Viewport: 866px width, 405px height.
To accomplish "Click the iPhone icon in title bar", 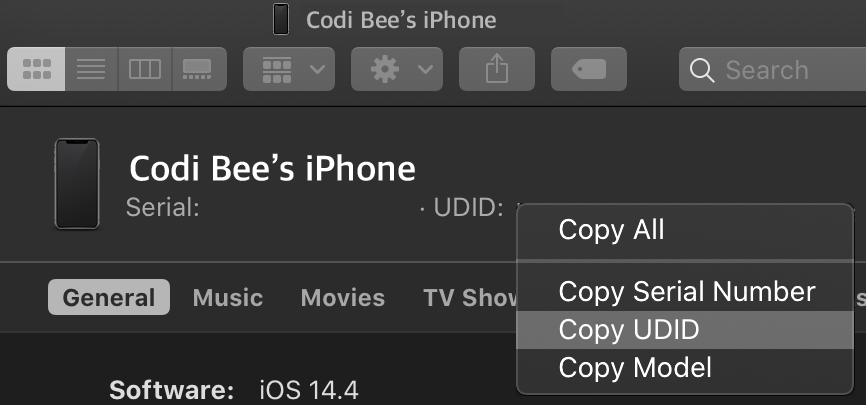I will 282,19.
